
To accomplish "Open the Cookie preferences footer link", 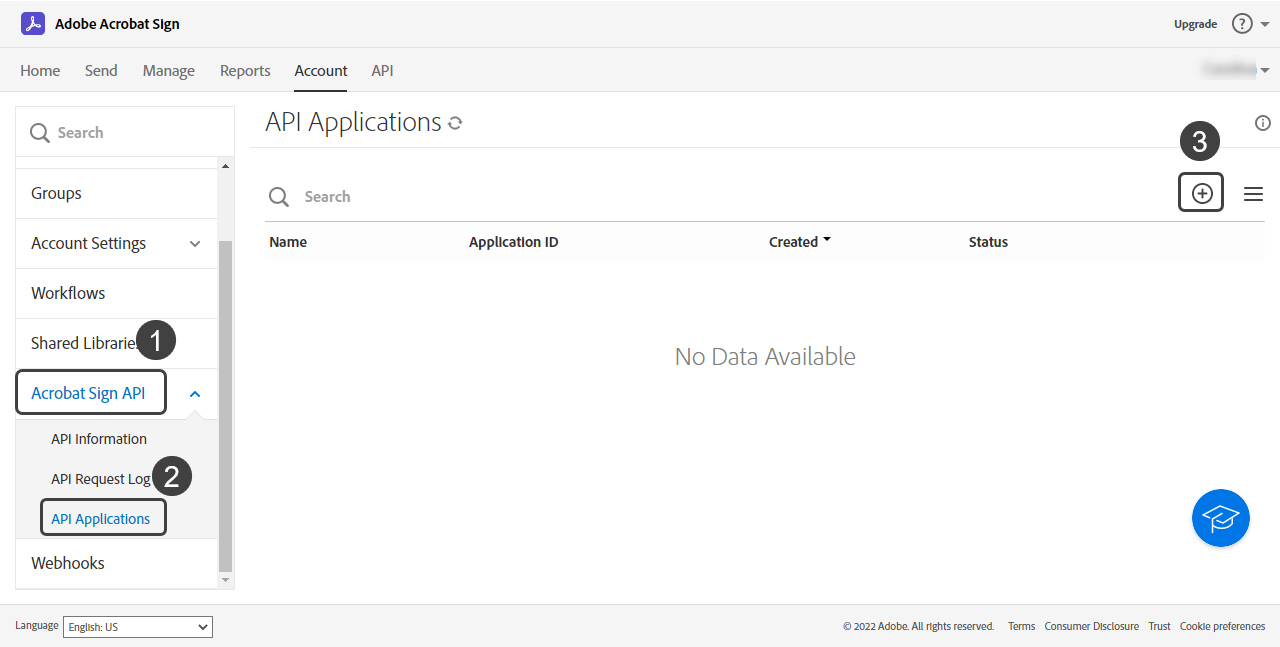I will (1222, 626).
